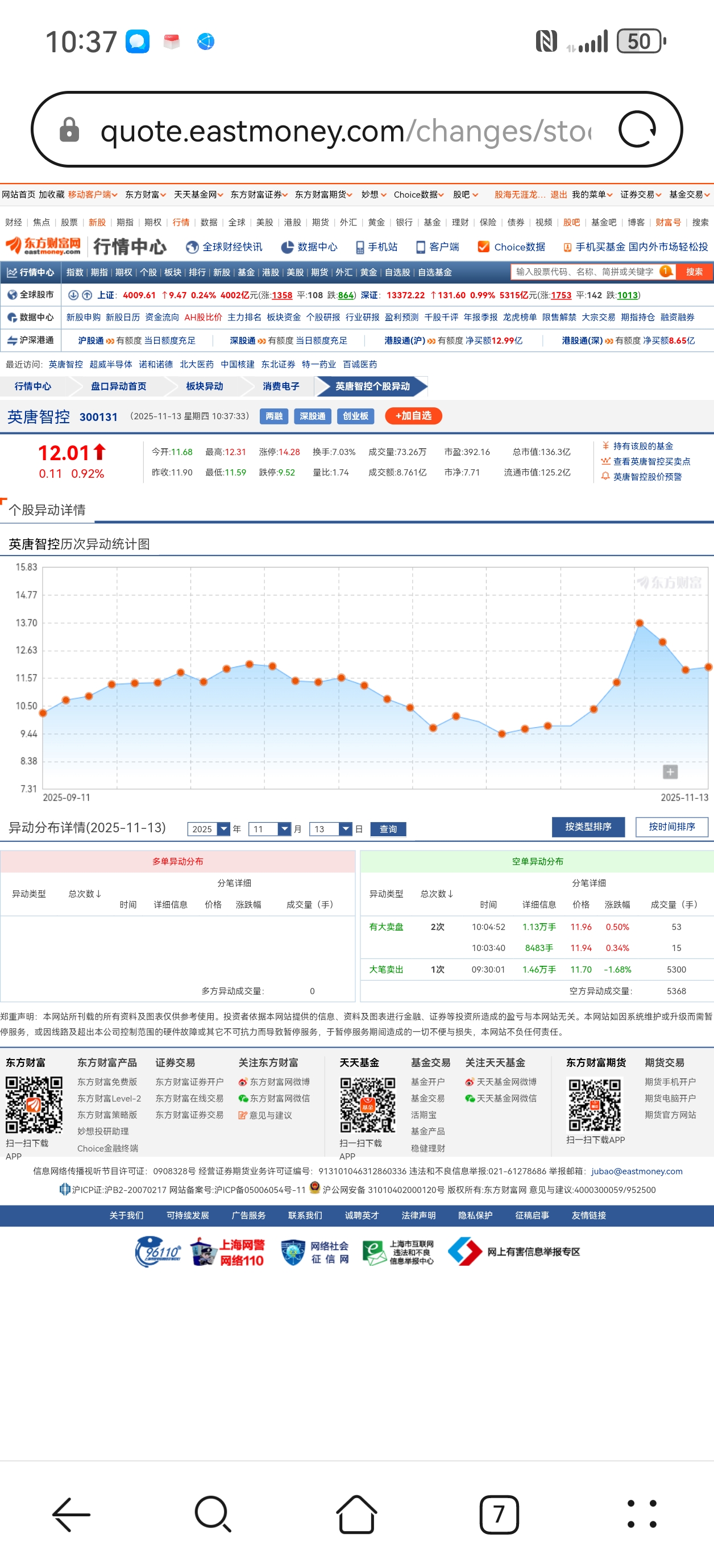Open the browser search magnifier icon
The image size is (714, 1568).
(x=213, y=1514)
